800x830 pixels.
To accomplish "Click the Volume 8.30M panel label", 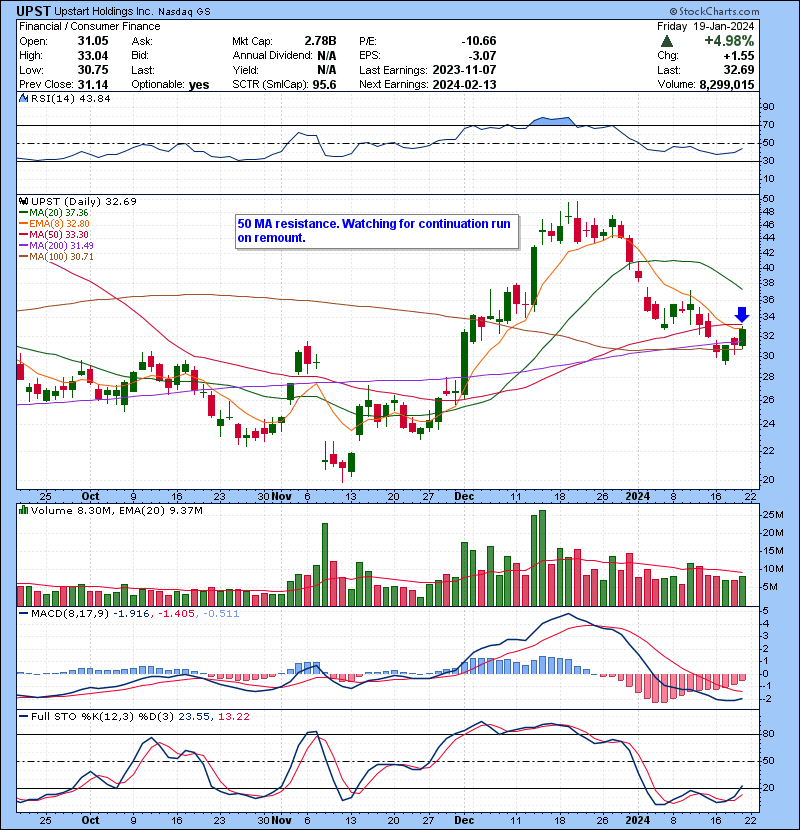I will (x=71, y=511).
